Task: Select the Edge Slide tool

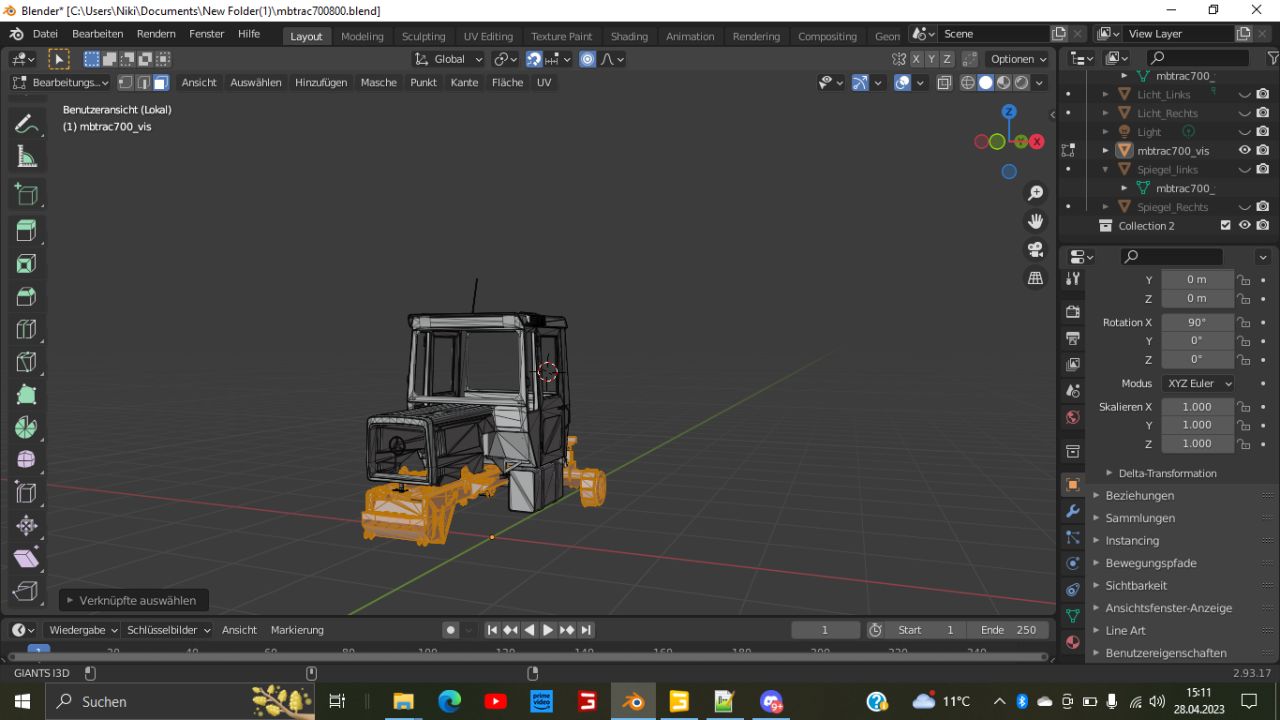Action: pos(27,493)
